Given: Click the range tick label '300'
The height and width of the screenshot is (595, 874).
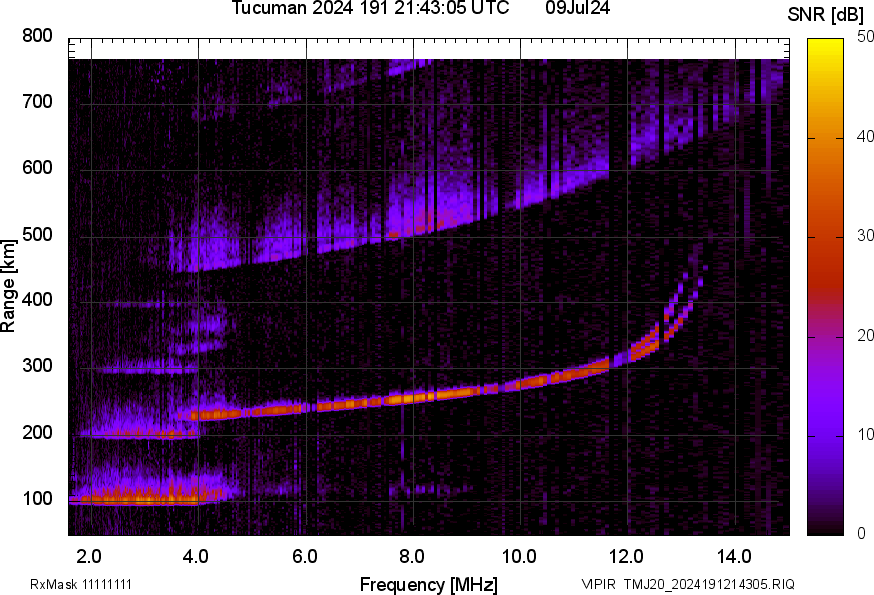Looking at the screenshot, I should coord(37,366).
